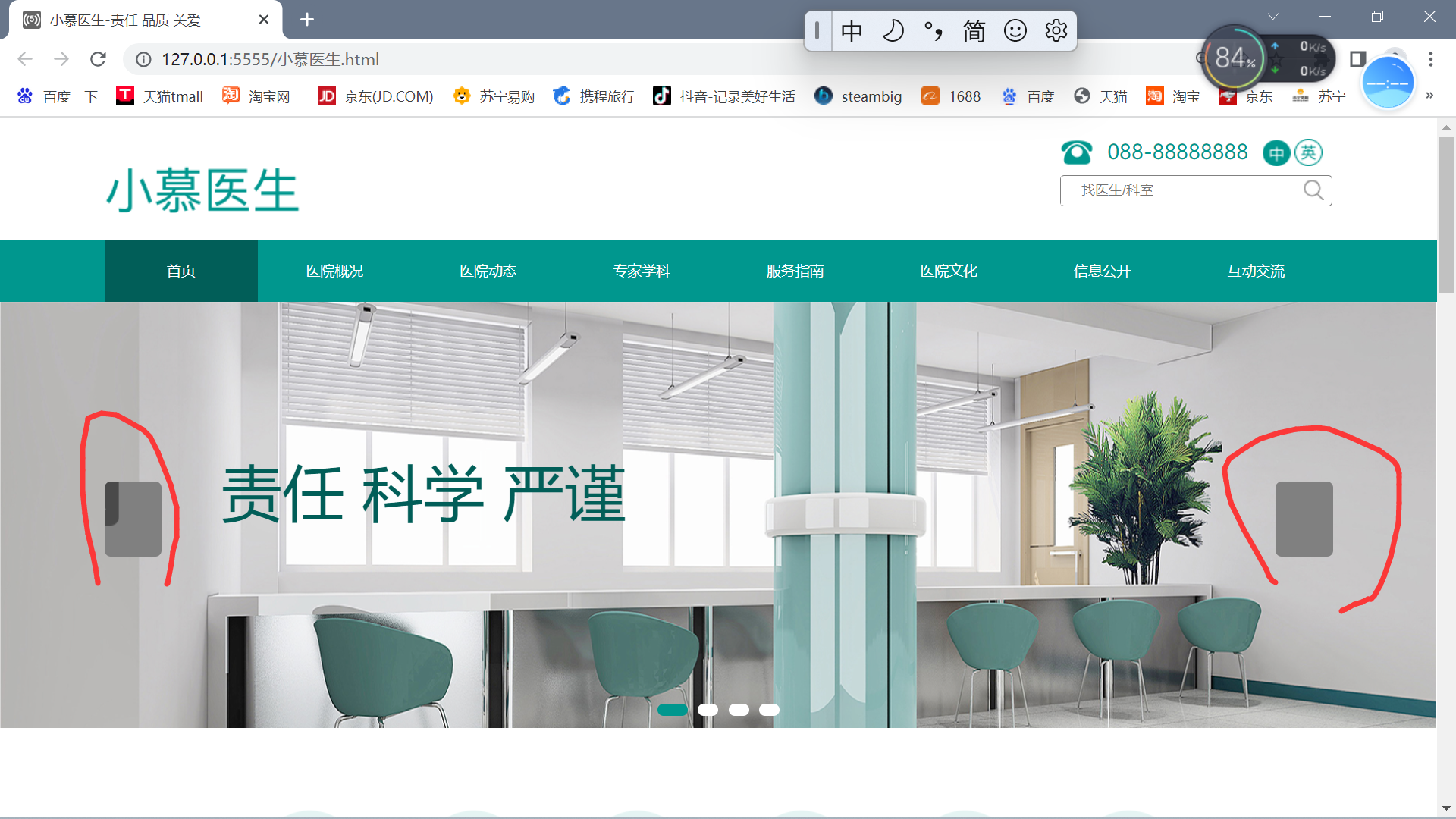
Task: Show previous carousel slide left arrow
Action: (133, 519)
